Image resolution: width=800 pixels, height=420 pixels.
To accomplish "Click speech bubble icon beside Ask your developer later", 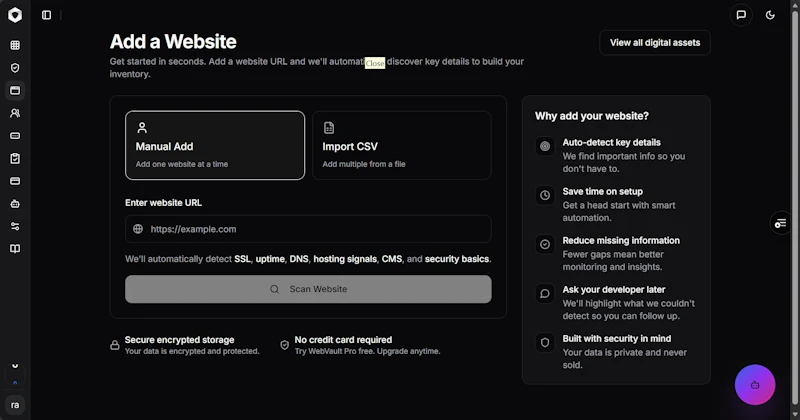I will [545, 293].
